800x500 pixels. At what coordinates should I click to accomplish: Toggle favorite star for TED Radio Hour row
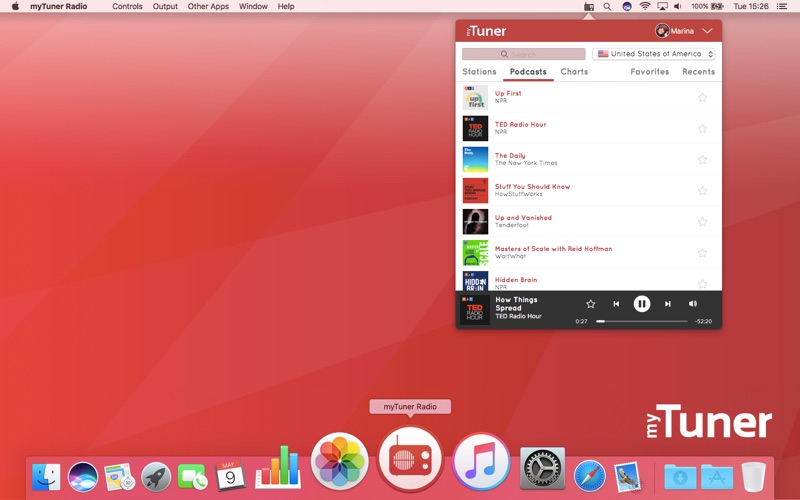pyautogui.click(x=702, y=129)
